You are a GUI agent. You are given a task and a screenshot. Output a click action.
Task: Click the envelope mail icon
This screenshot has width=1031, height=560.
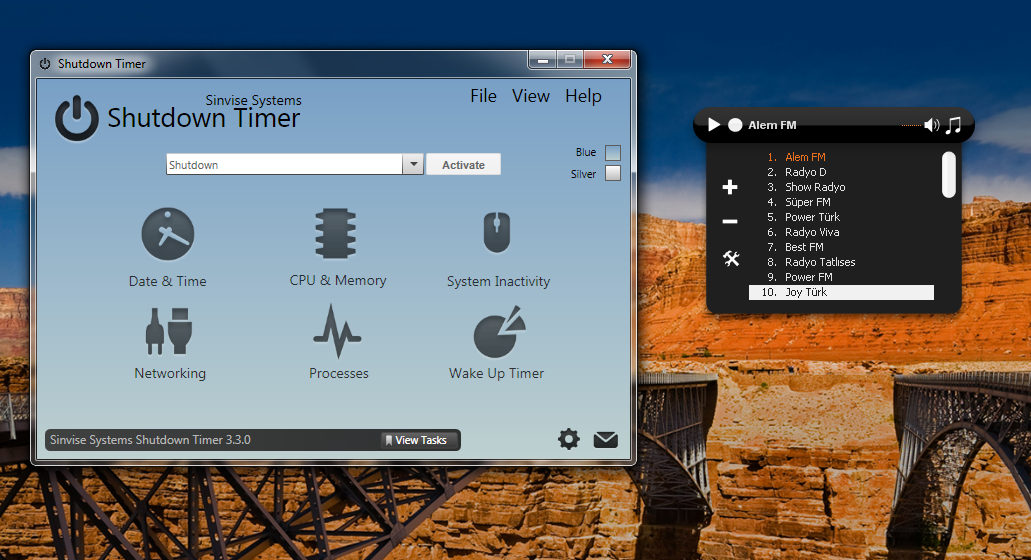[x=606, y=439]
